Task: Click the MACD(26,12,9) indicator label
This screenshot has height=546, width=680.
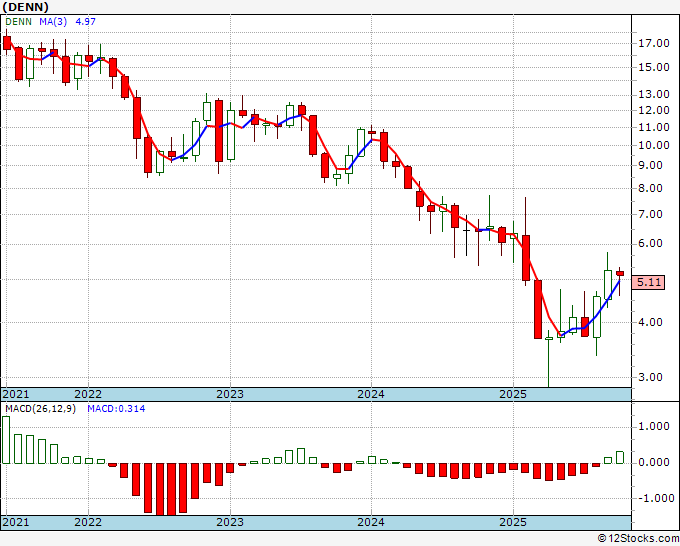Action: tap(40, 409)
